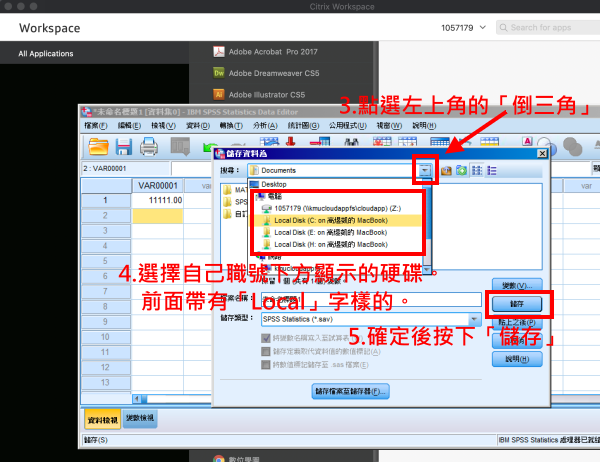Click the file name input field

(x=371, y=299)
